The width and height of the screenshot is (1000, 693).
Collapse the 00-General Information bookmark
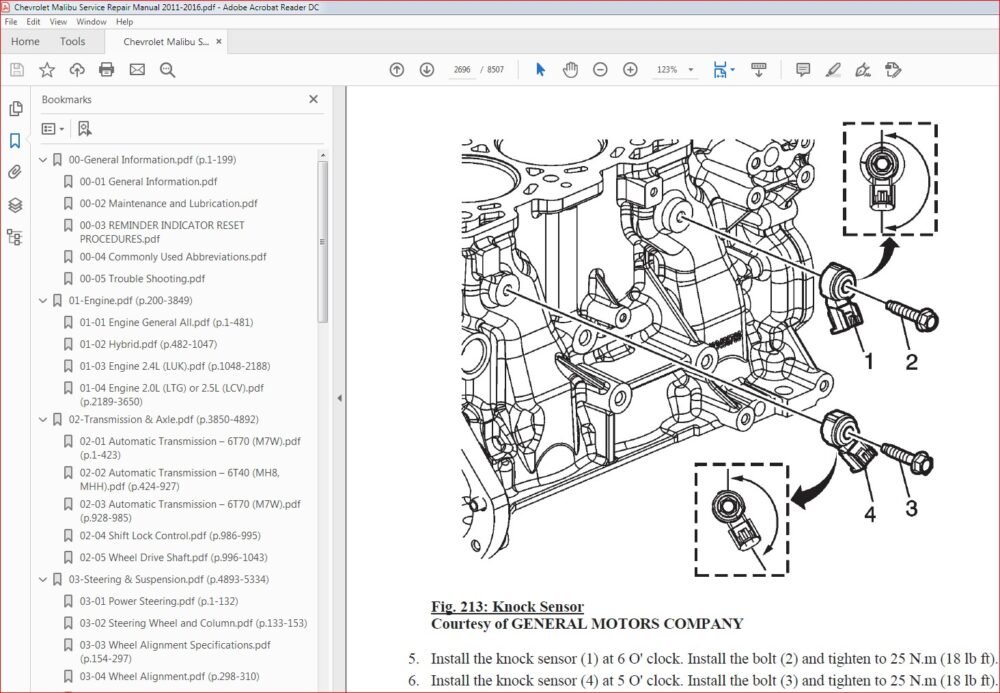click(43, 159)
